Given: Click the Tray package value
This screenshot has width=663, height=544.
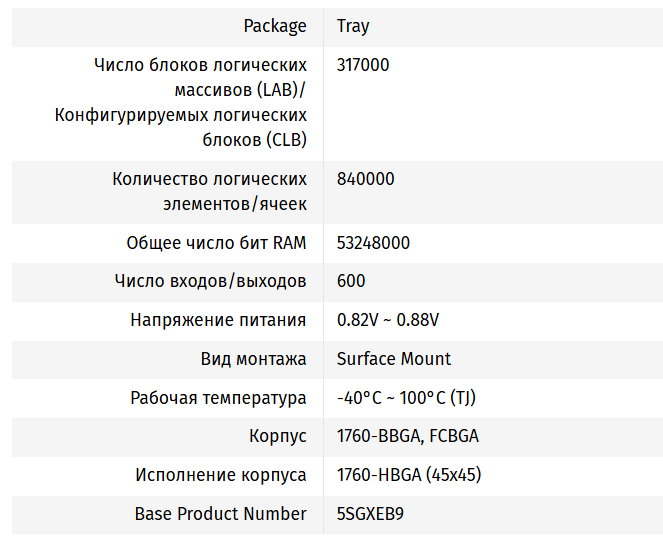Looking at the screenshot, I should pos(353,26).
